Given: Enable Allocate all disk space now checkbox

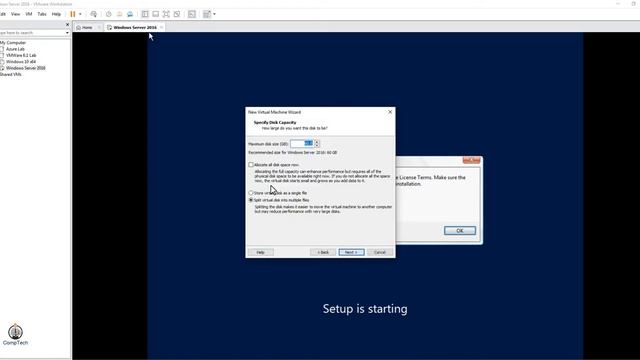Looking at the screenshot, I should coord(251,165).
